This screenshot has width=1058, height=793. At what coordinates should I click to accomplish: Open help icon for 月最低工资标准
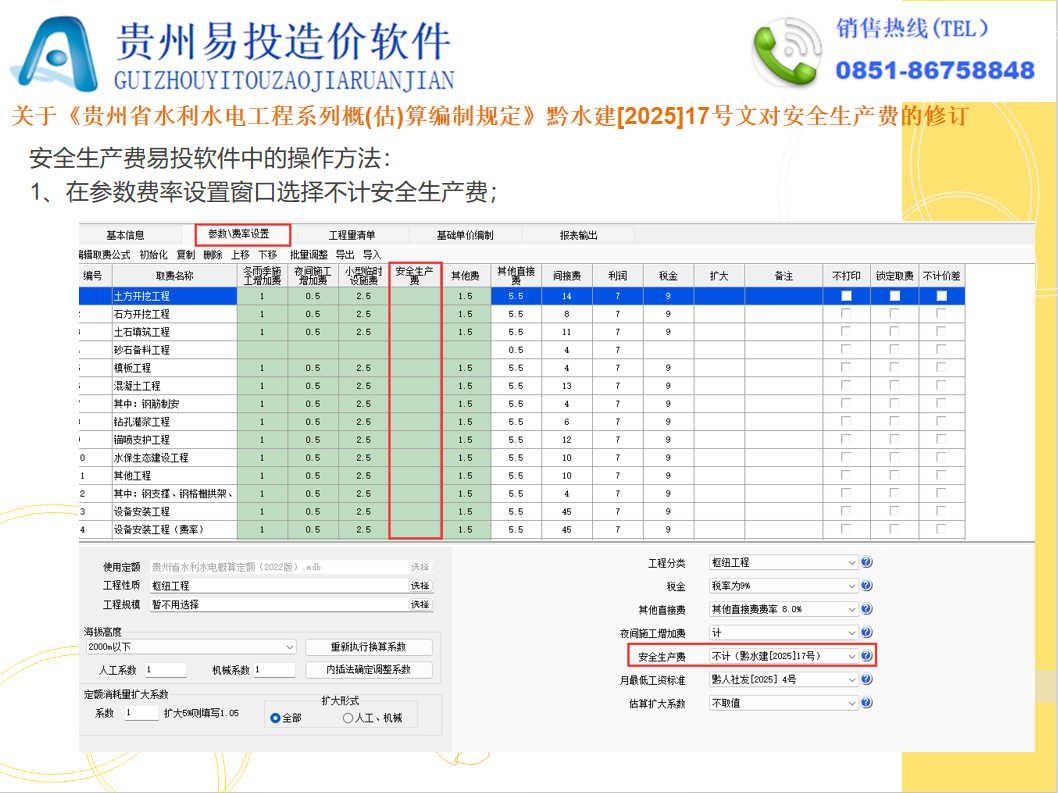[866, 679]
